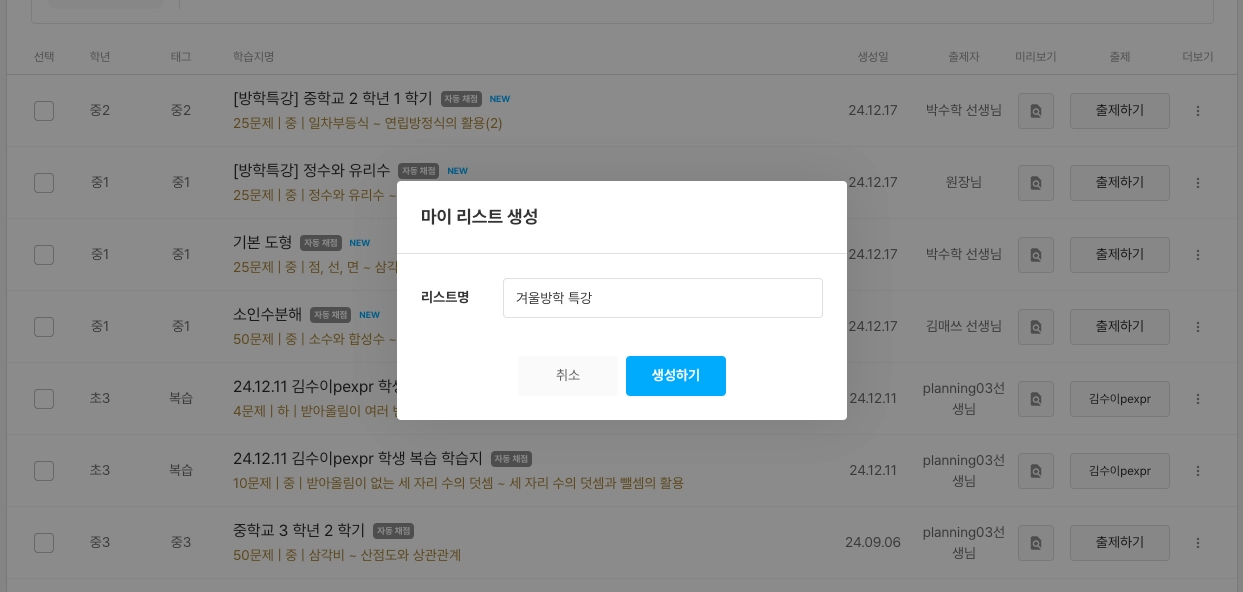
Task: Click preview icon for 중학교 2학년 1학기 worksheet
Action: pyautogui.click(x=1036, y=111)
